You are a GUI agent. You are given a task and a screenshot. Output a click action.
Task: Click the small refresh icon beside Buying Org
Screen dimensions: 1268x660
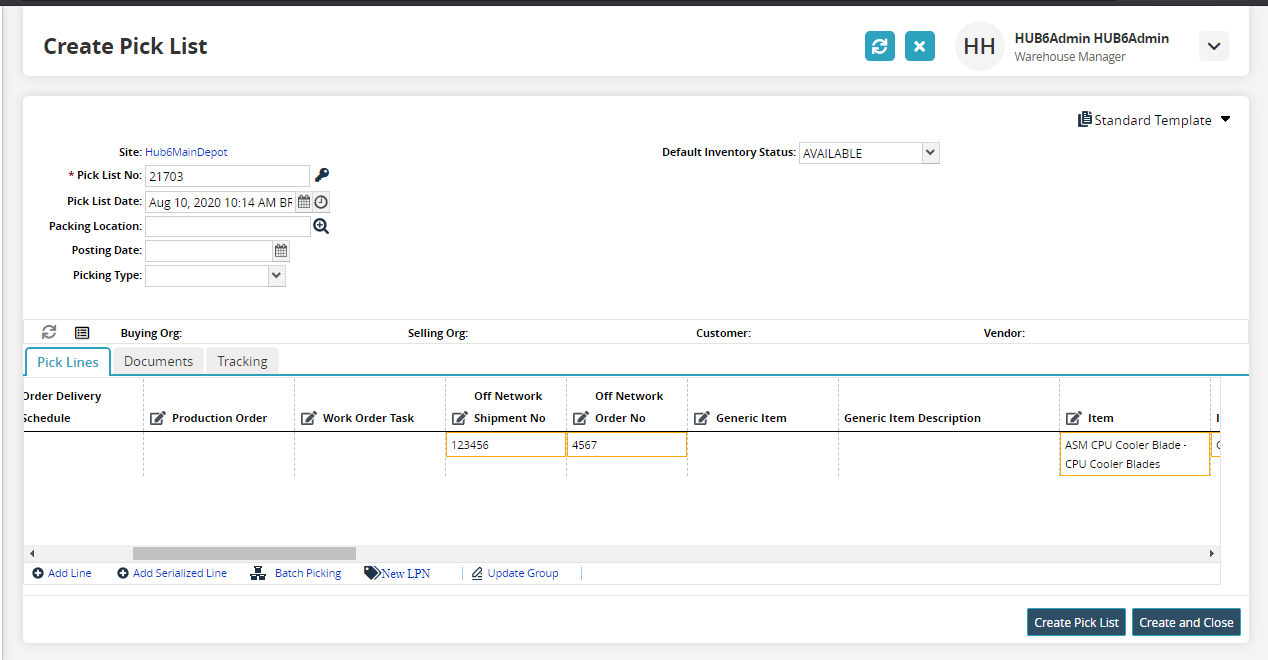(x=49, y=332)
